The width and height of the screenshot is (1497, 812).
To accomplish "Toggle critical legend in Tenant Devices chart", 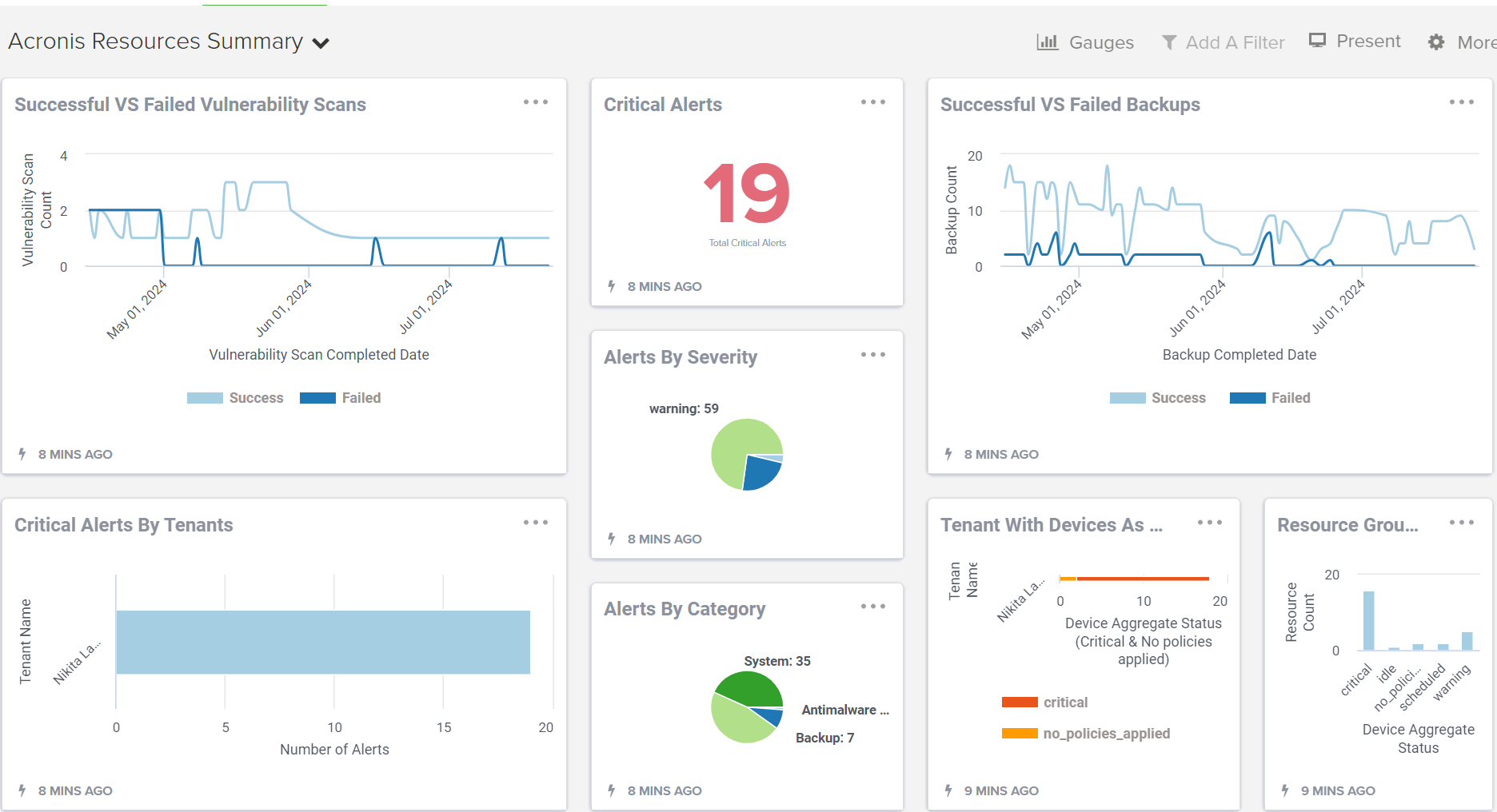I will 1044,703.
